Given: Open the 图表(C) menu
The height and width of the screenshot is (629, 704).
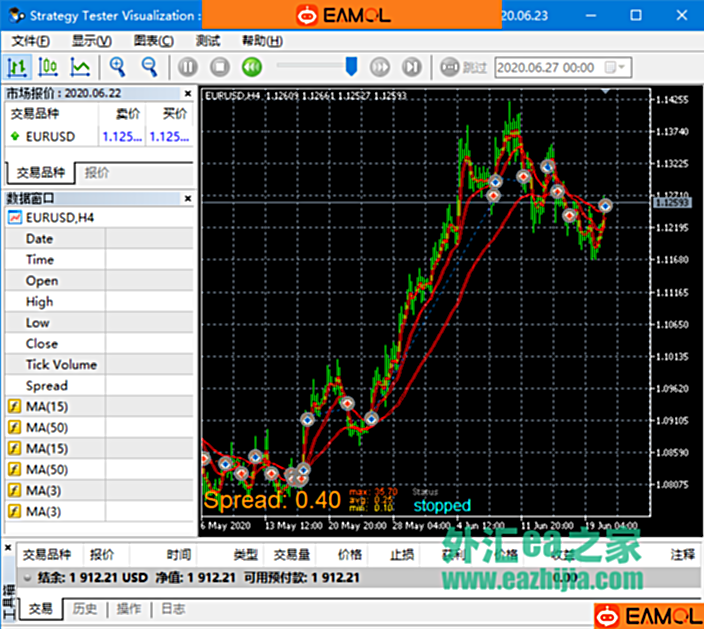Looking at the screenshot, I should click(153, 41).
